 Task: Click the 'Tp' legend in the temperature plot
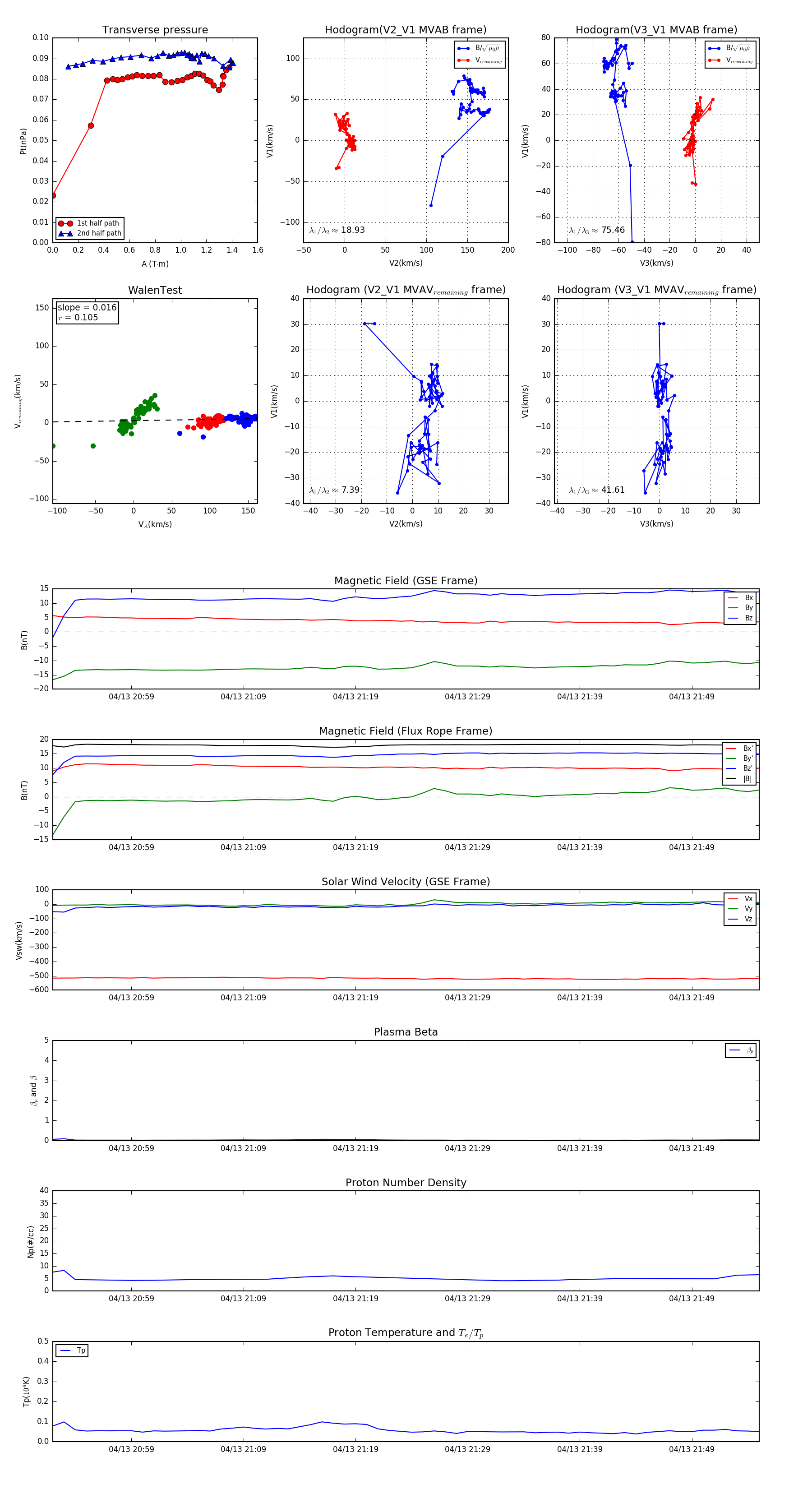pyautogui.click(x=72, y=1351)
